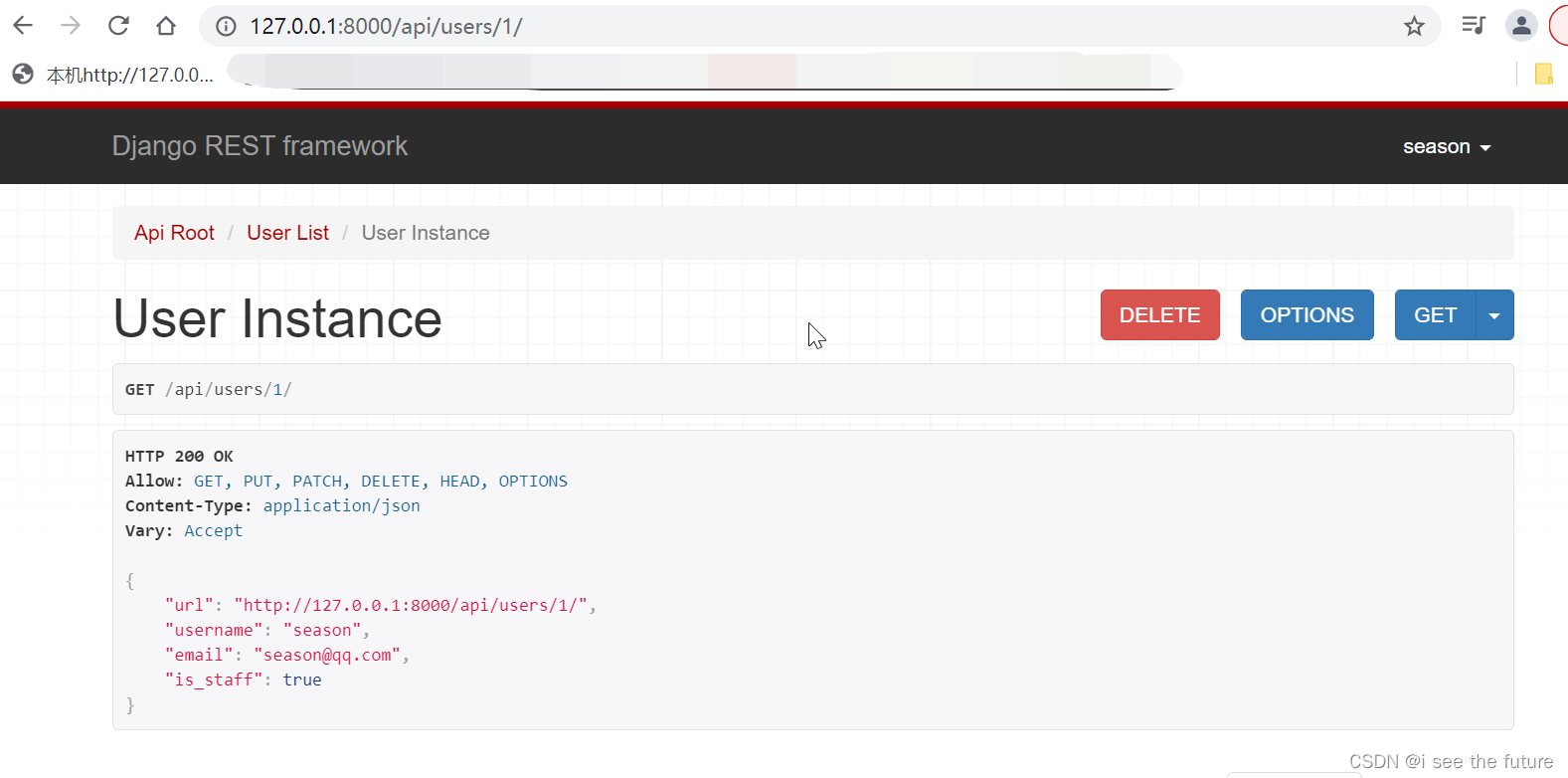The height and width of the screenshot is (778, 1568).
Task: Open the Django REST framework brand link
Action: (x=260, y=146)
